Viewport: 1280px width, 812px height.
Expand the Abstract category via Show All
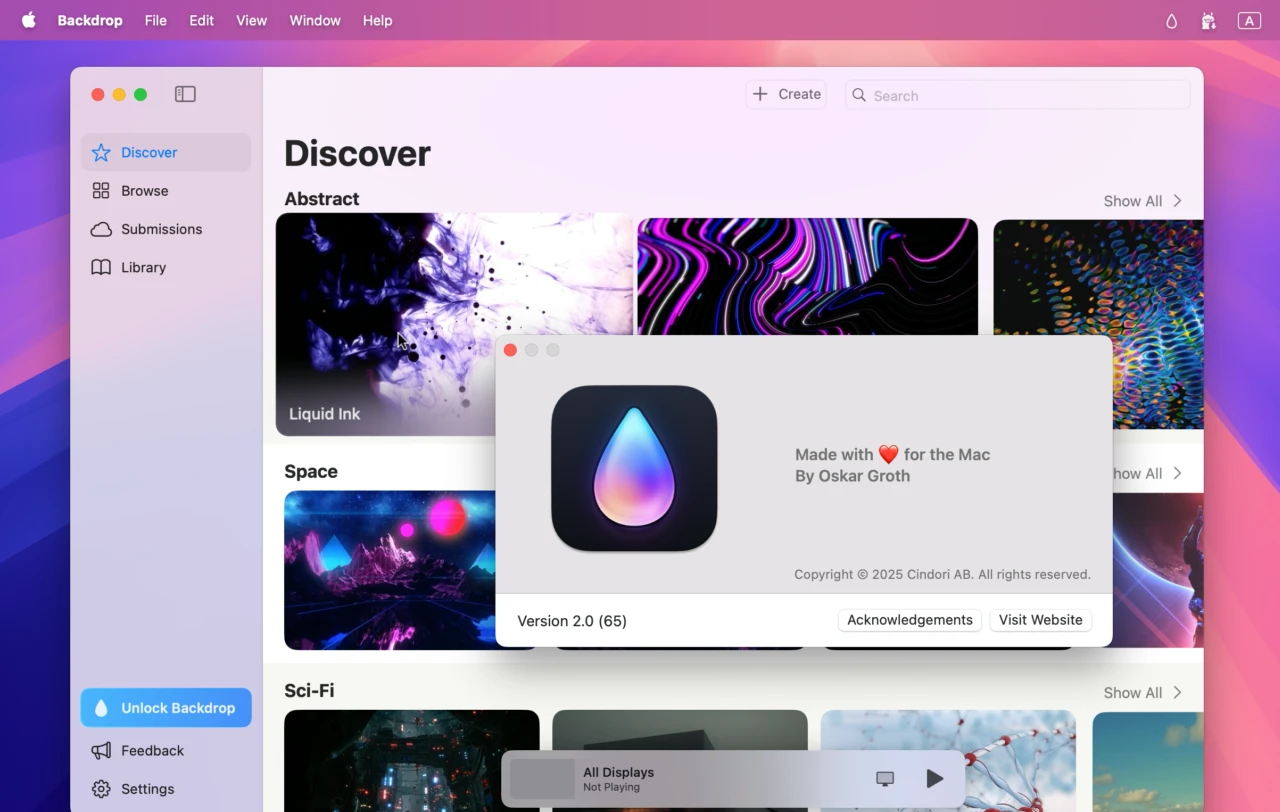(1140, 200)
